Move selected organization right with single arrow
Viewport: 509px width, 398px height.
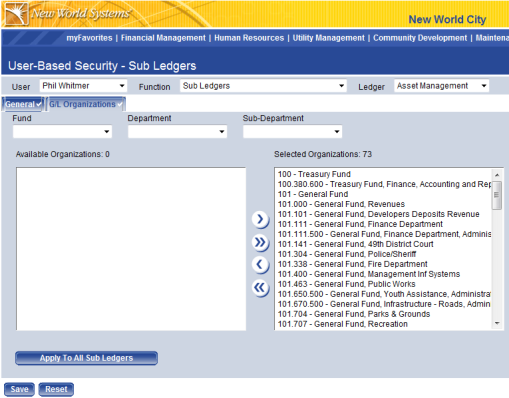click(260, 219)
